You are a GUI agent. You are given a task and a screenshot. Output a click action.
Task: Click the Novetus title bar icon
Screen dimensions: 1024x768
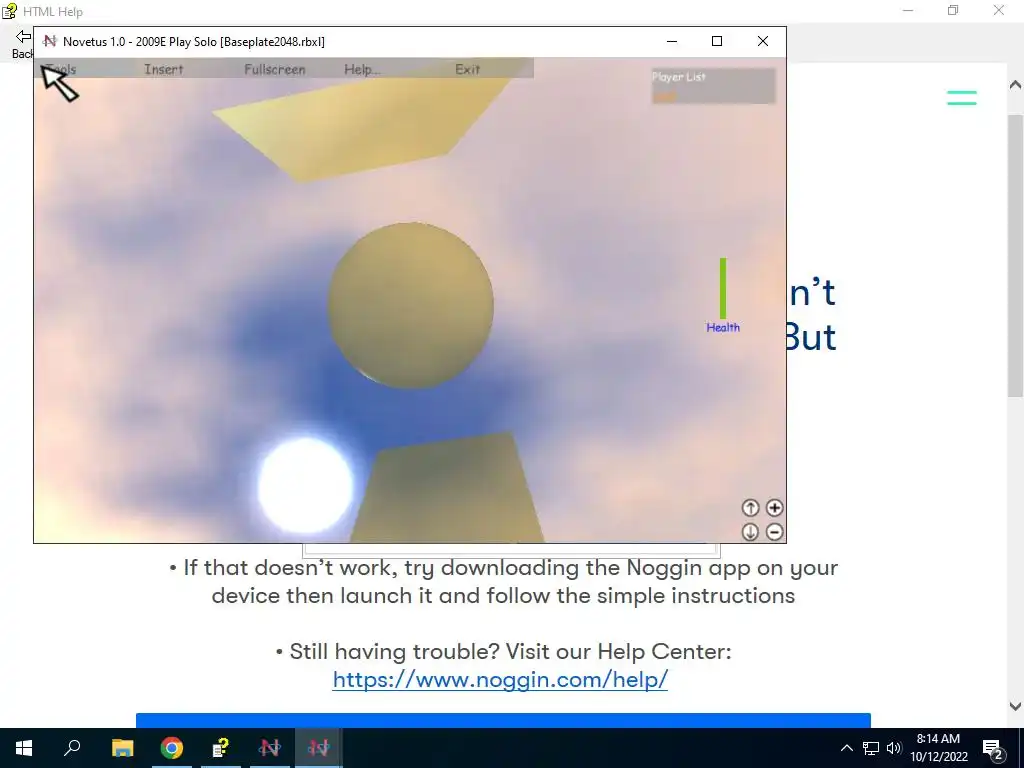pos(50,41)
